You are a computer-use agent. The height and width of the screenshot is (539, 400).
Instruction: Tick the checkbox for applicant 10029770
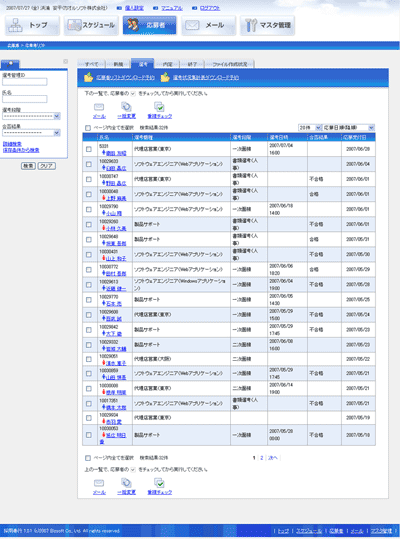pyautogui.click(x=89, y=300)
